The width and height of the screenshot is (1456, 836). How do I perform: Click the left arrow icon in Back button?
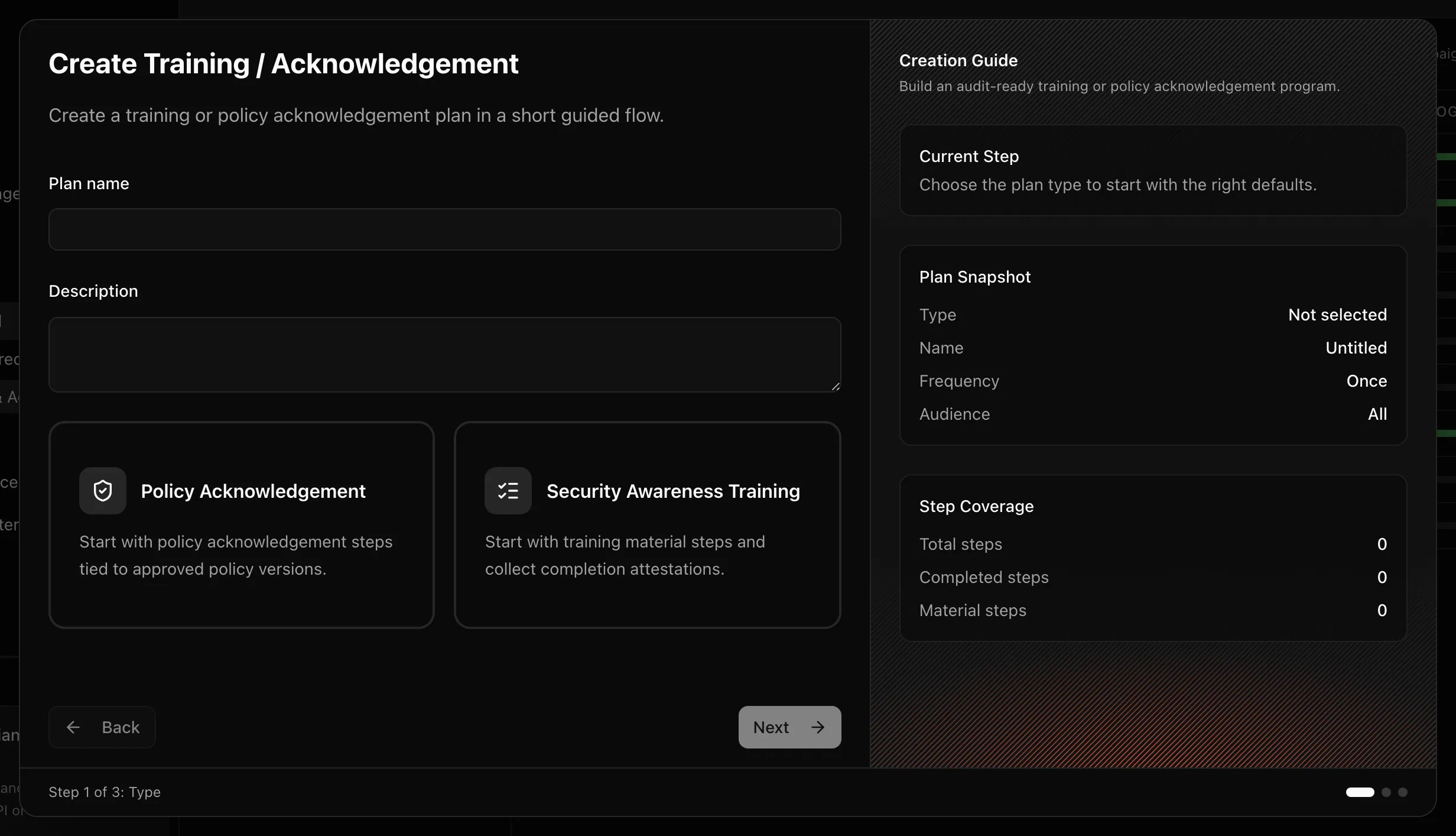point(73,727)
